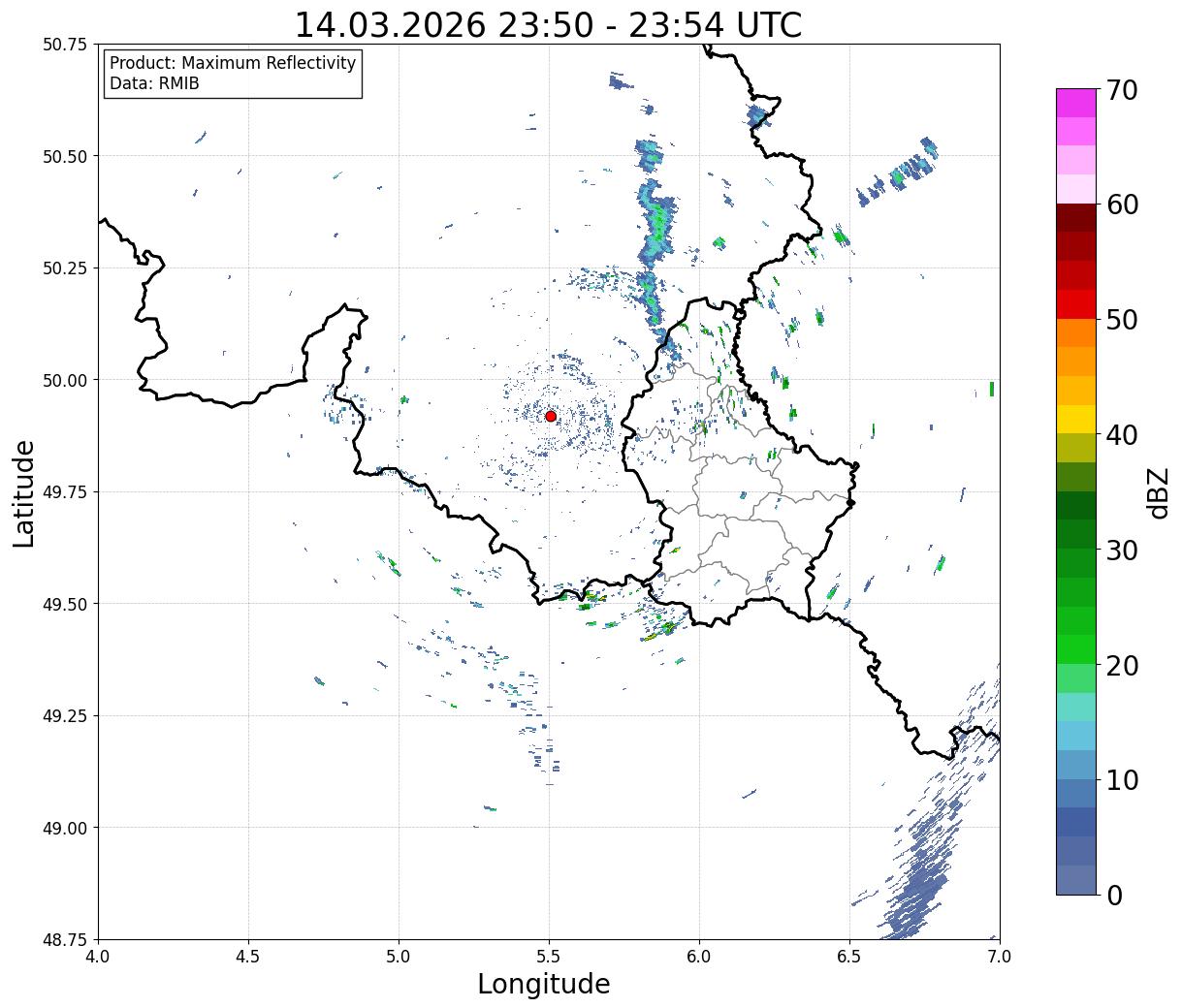This screenshot has width=1182, height=1008.
Task: Click the bottom slate-blue 0 dBZ colorbar segment
Action: pyautogui.click(x=1076, y=879)
